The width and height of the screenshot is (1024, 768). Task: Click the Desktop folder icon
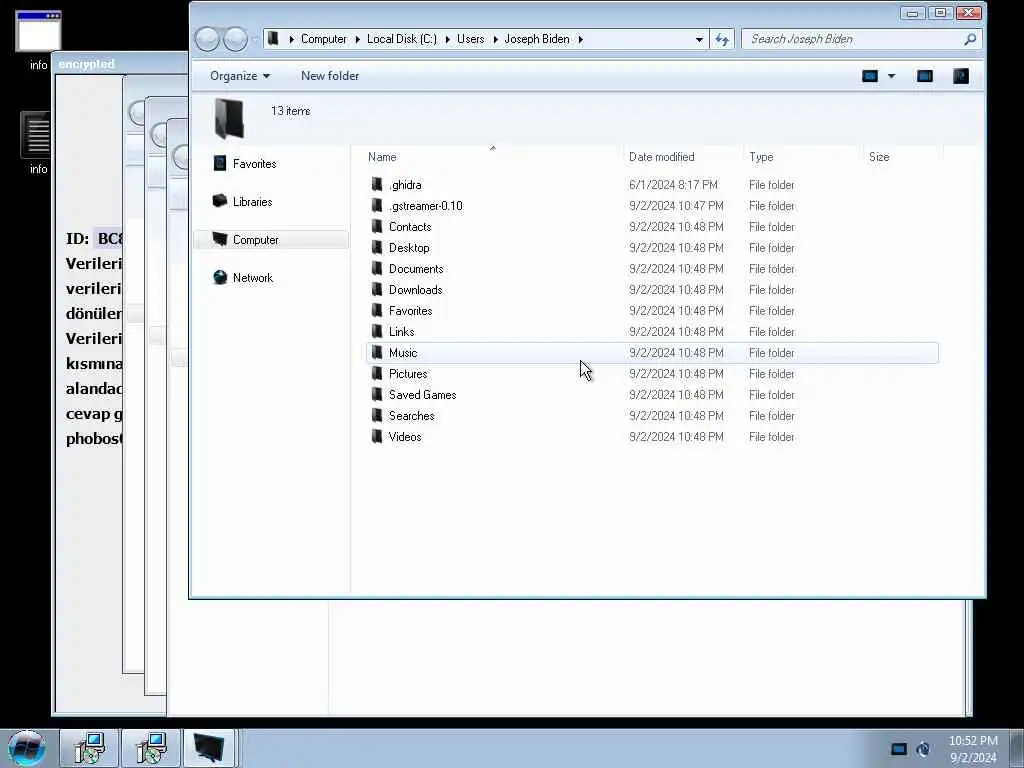coord(377,248)
